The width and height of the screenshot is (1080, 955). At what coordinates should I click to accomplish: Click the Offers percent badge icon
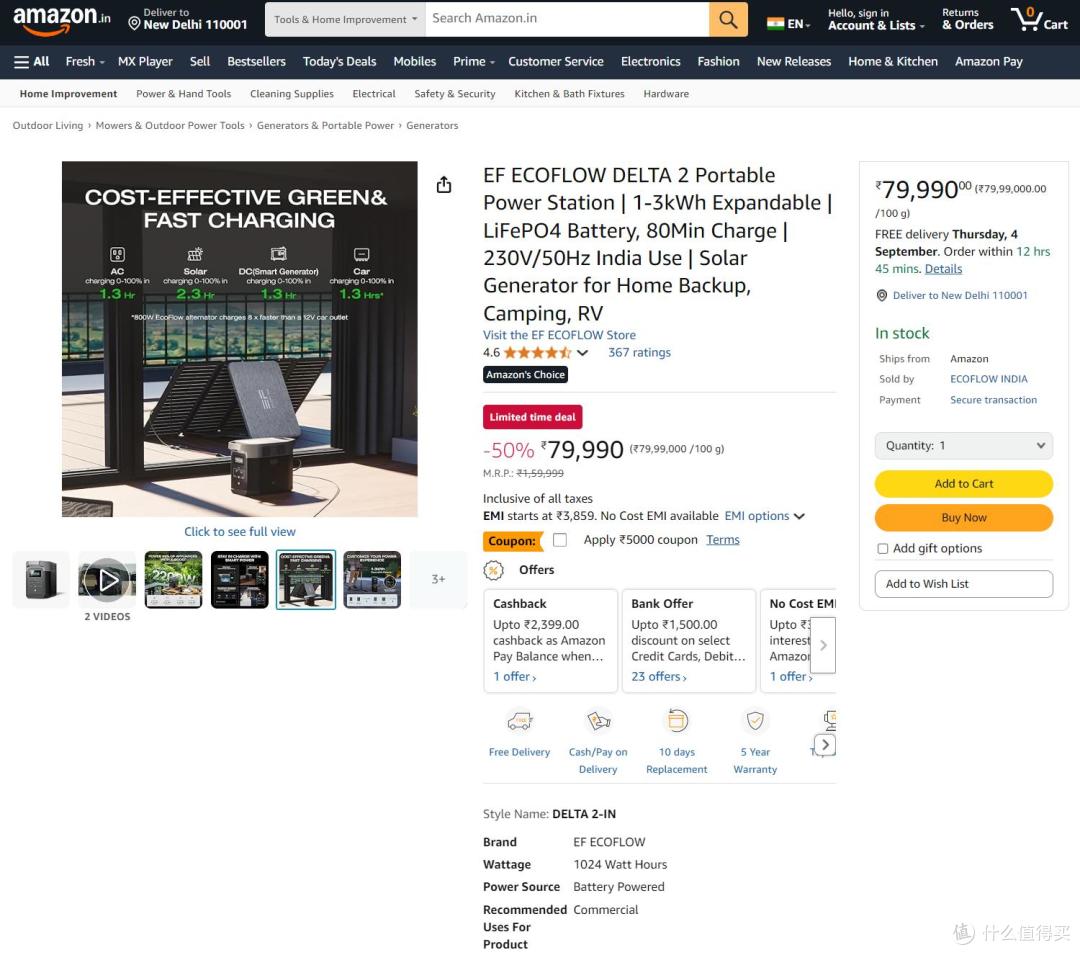coord(493,570)
